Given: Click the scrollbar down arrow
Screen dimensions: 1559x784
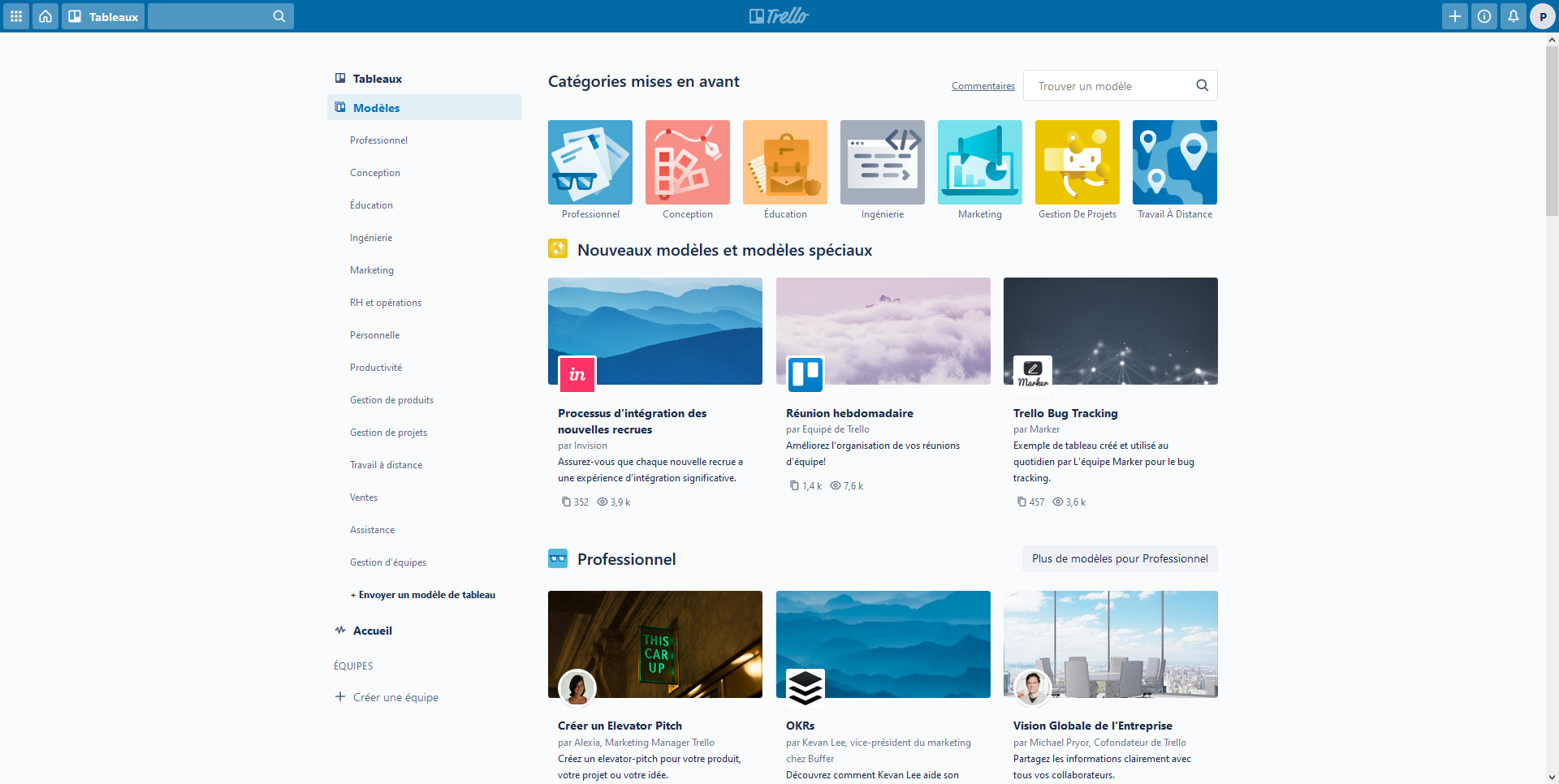Looking at the screenshot, I should pos(1552,777).
